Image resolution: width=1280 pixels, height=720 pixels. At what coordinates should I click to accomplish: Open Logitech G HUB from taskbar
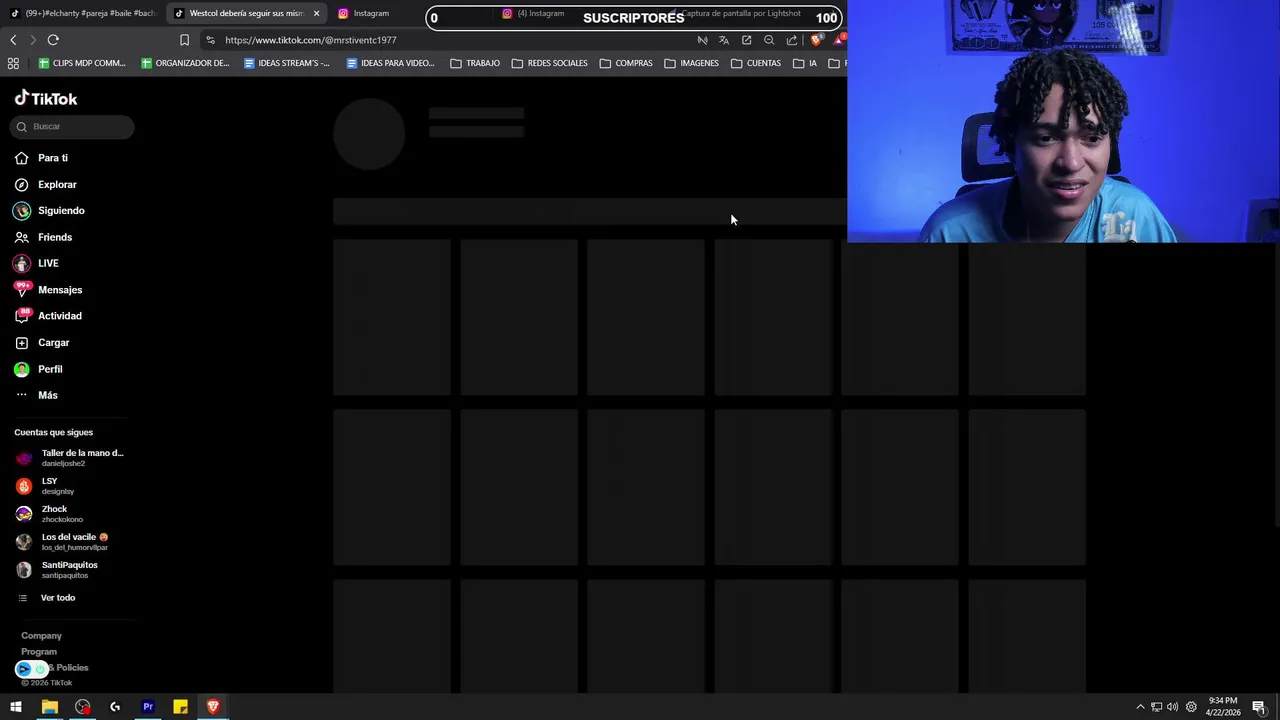coord(115,707)
